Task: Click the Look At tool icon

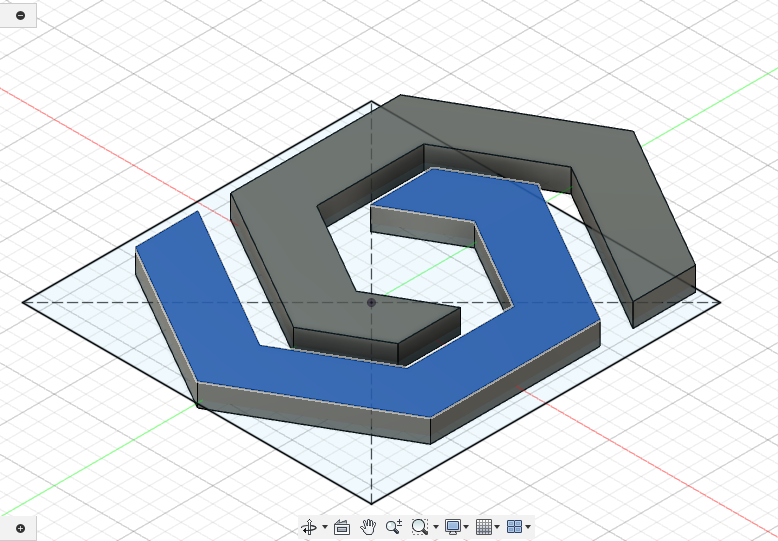Action: (341, 526)
